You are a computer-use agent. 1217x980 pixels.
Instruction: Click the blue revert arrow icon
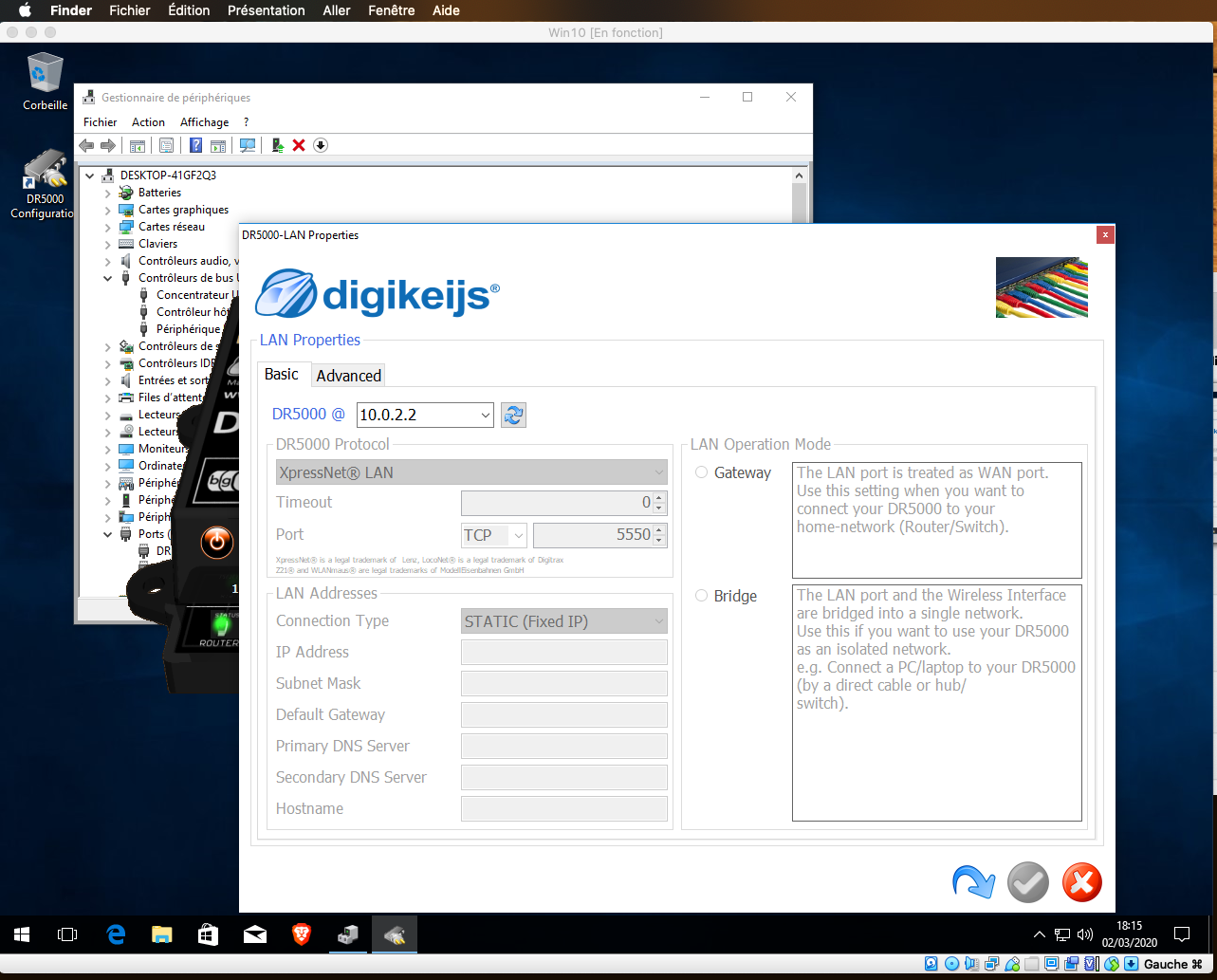[973, 882]
